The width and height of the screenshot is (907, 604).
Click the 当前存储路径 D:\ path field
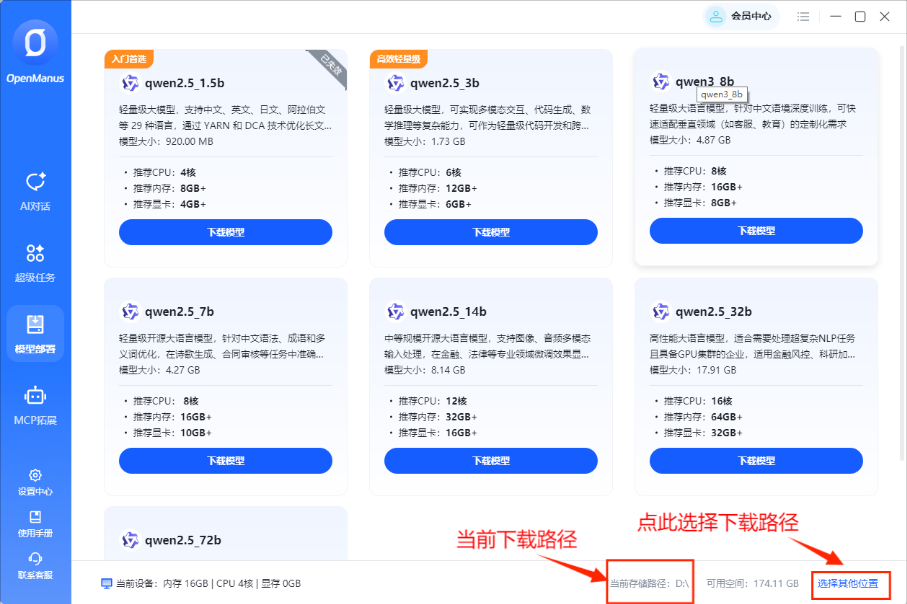point(648,584)
